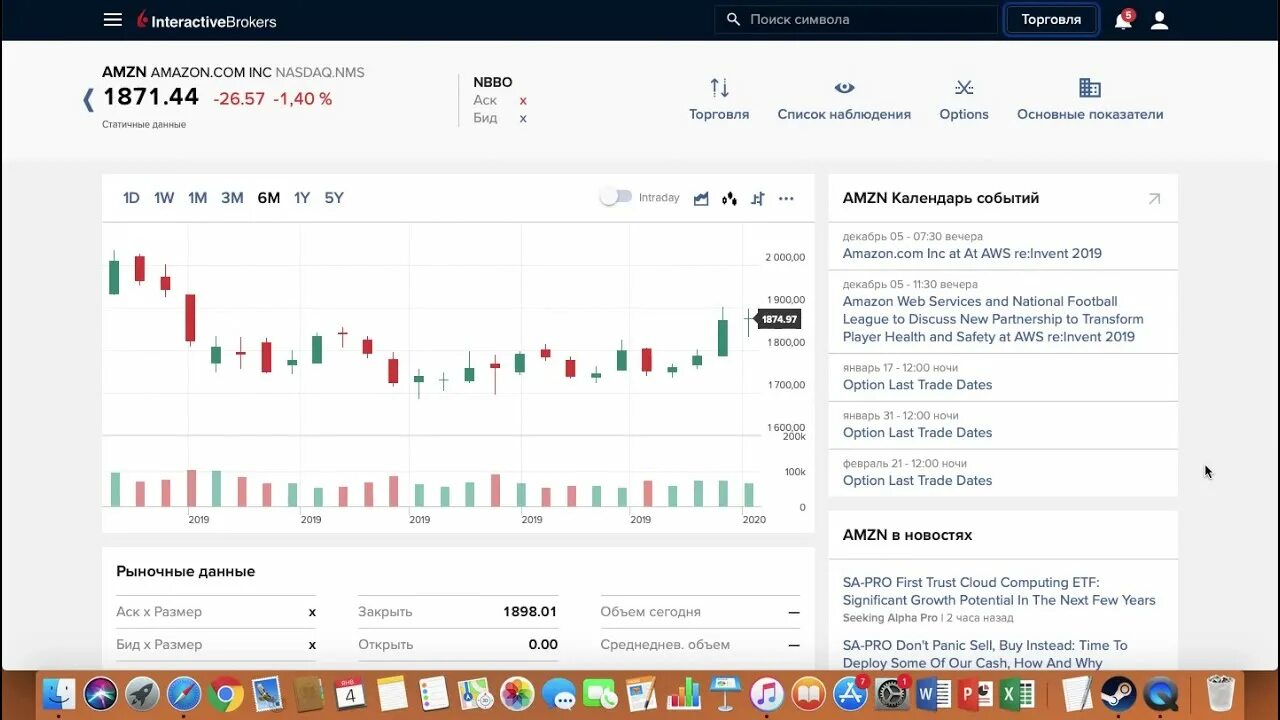The height and width of the screenshot is (720, 1280).
Task: Open the notifications bell icon
Action: tap(1121, 19)
